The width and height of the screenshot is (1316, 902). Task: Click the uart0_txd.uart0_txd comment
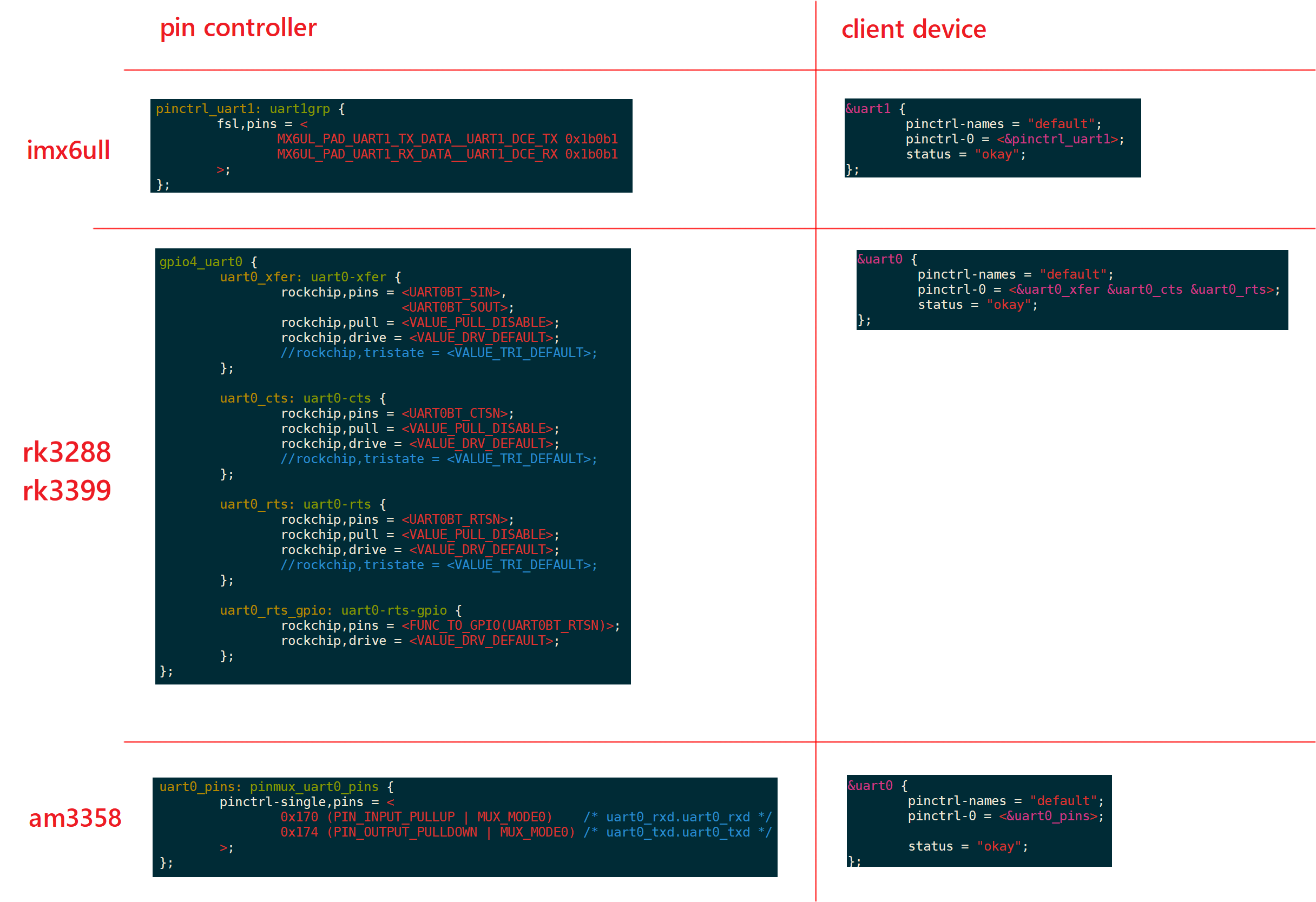pyautogui.click(x=678, y=833)
